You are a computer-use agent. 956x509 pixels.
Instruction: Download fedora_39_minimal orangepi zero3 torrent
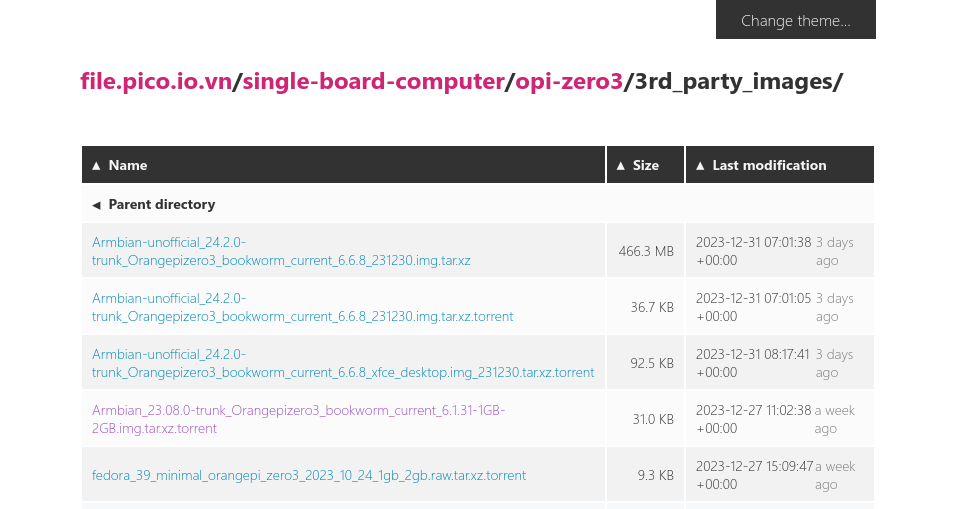(x=309, y=475)
